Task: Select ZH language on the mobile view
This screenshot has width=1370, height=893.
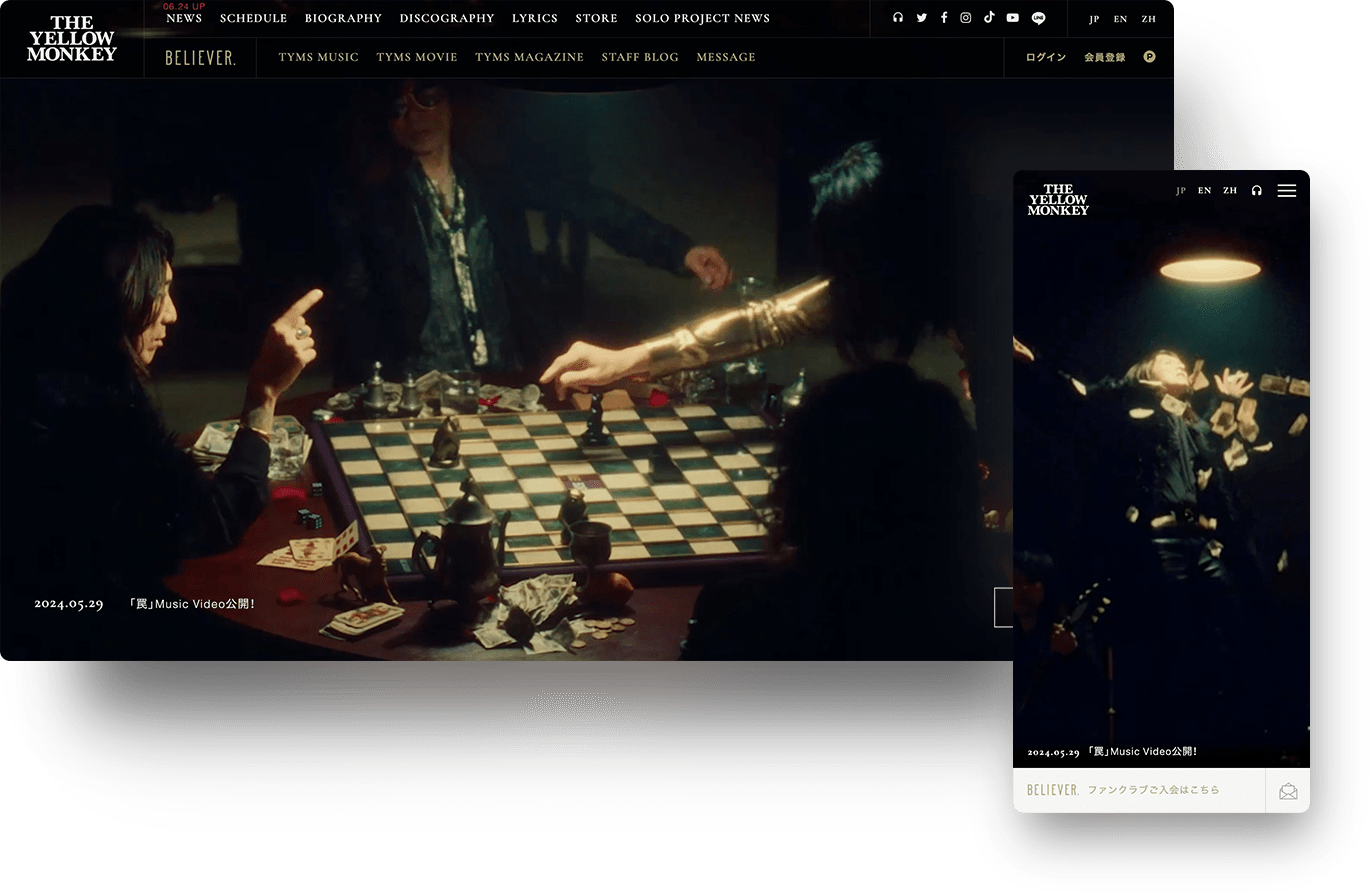Action: 1230,190
